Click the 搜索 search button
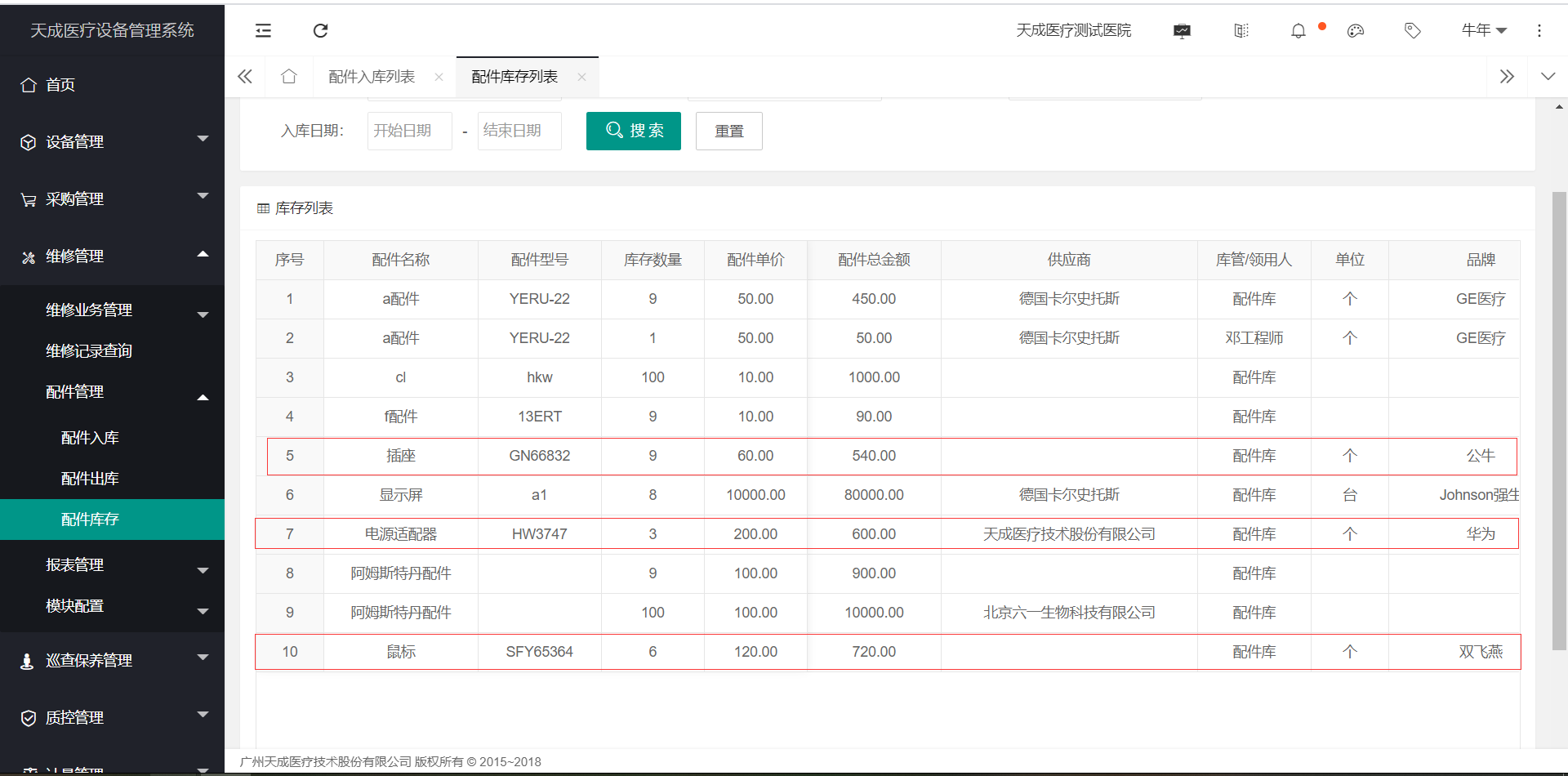Screen dimensions: 1568x776 (x=634, y=131)
